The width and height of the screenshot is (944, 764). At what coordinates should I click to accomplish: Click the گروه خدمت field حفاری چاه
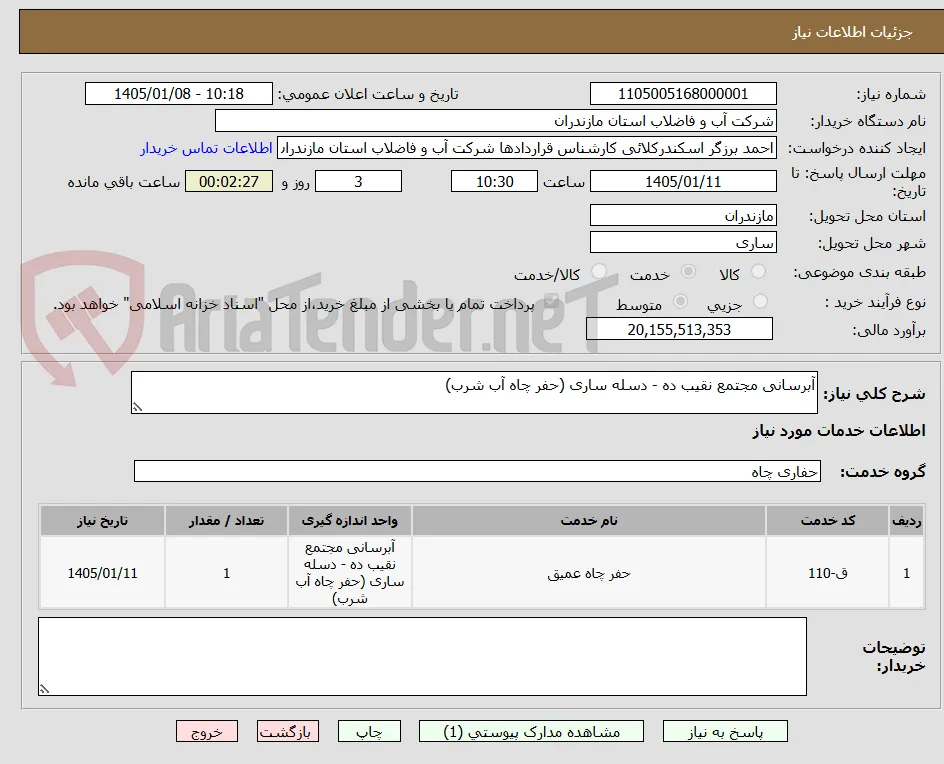coord(477,471)
